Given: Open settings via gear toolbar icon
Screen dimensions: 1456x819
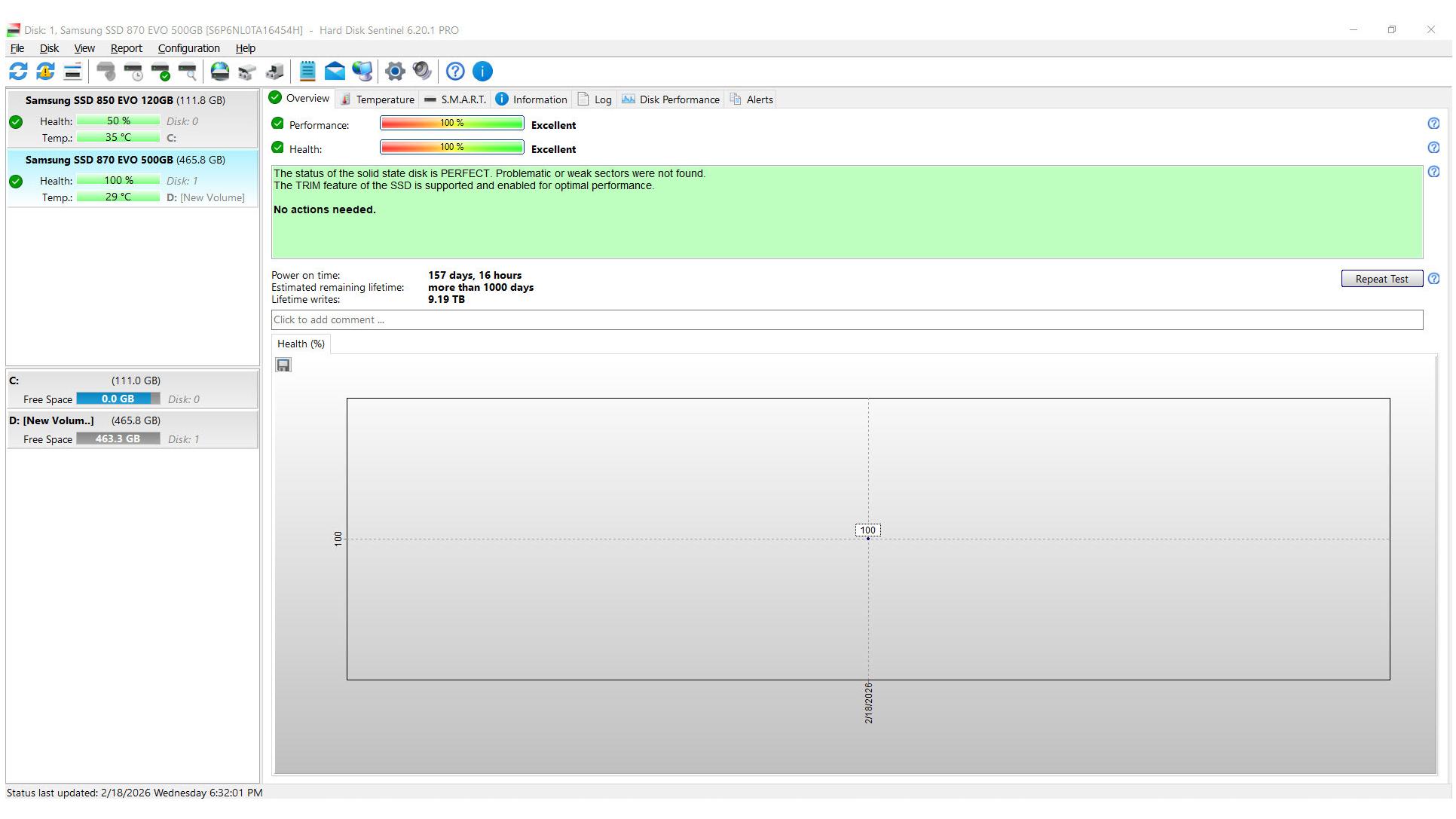Looking at the screenshot, I should [x=395, y=72].
